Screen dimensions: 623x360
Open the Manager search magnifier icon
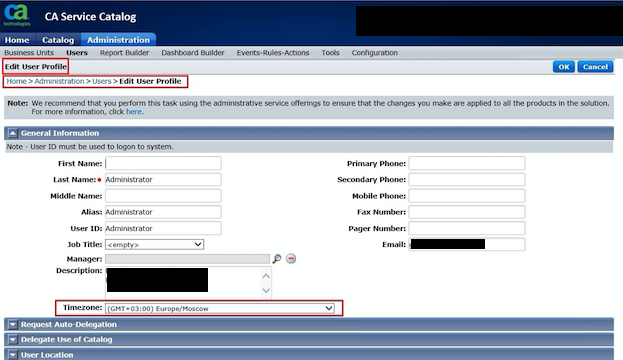coord(277,259)
